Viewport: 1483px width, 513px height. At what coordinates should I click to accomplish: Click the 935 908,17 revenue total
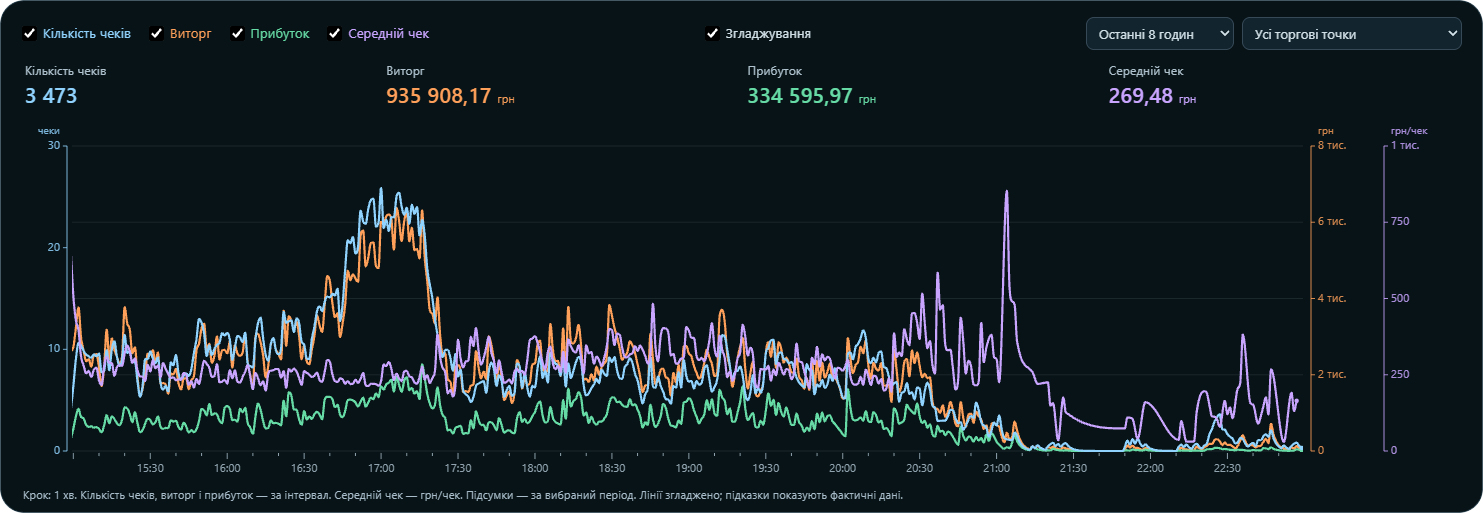[x=439, y=96]
